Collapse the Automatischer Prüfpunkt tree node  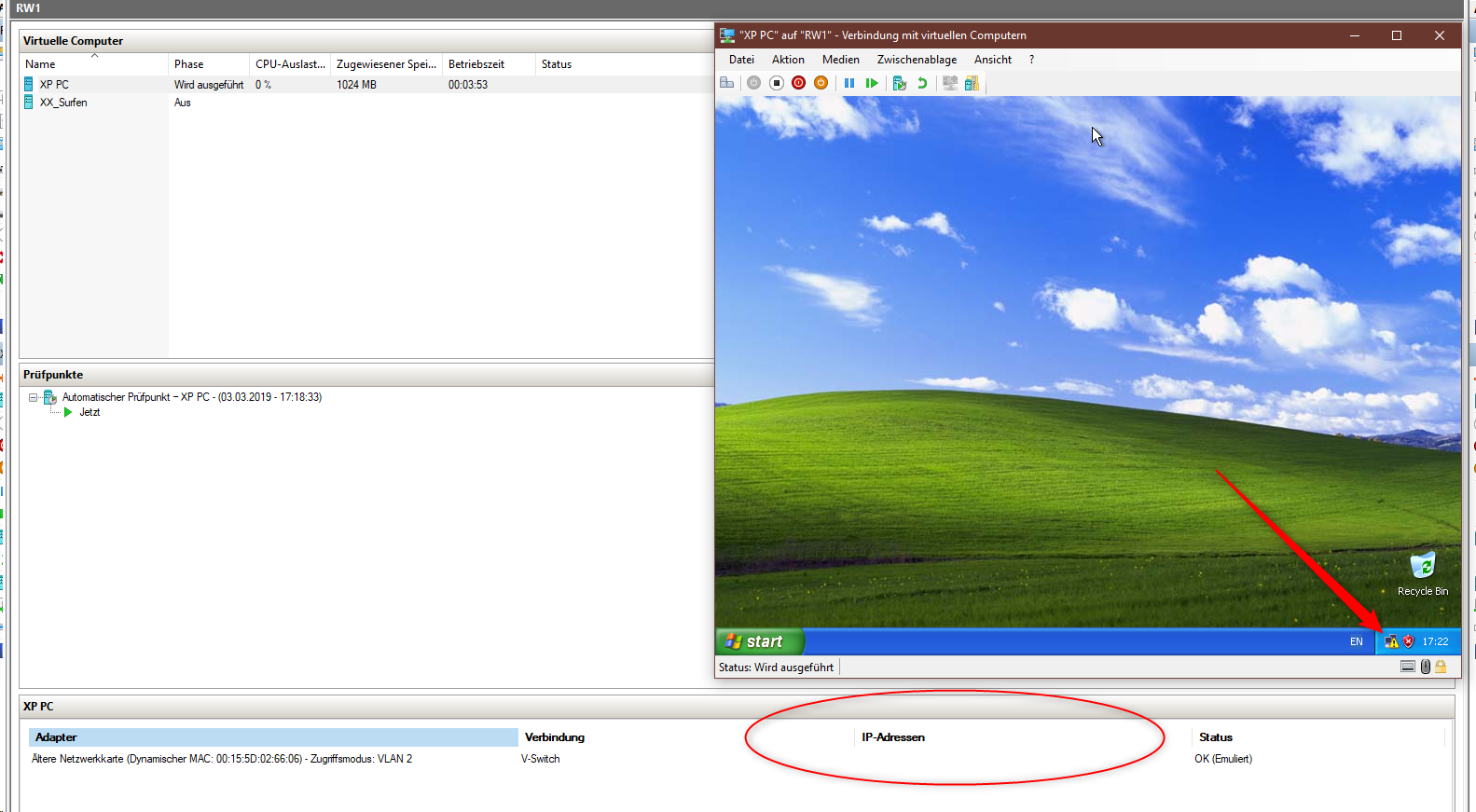pos(34,397)
